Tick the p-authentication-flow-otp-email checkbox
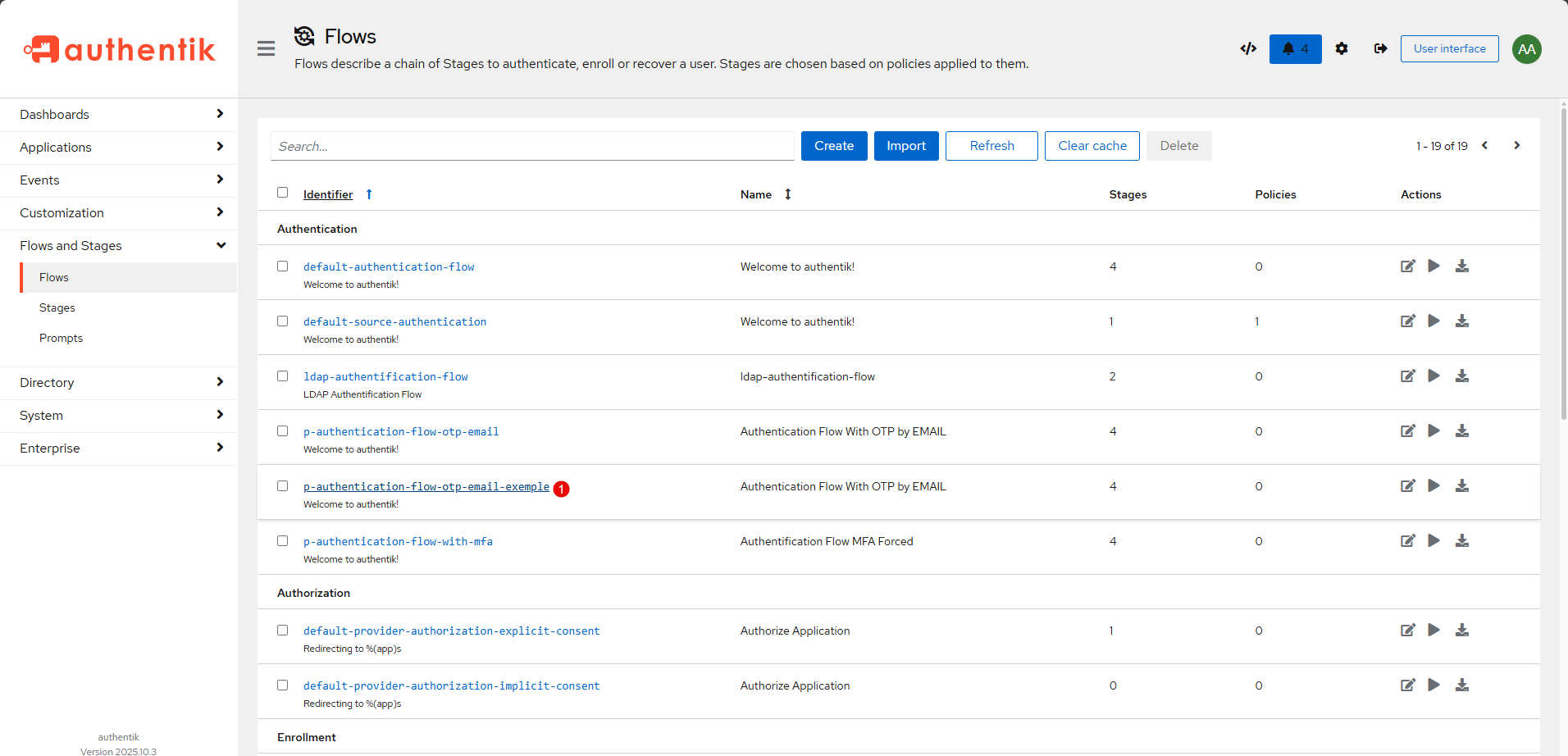This screenshot has width=1568, height=756. pos(283,431)
